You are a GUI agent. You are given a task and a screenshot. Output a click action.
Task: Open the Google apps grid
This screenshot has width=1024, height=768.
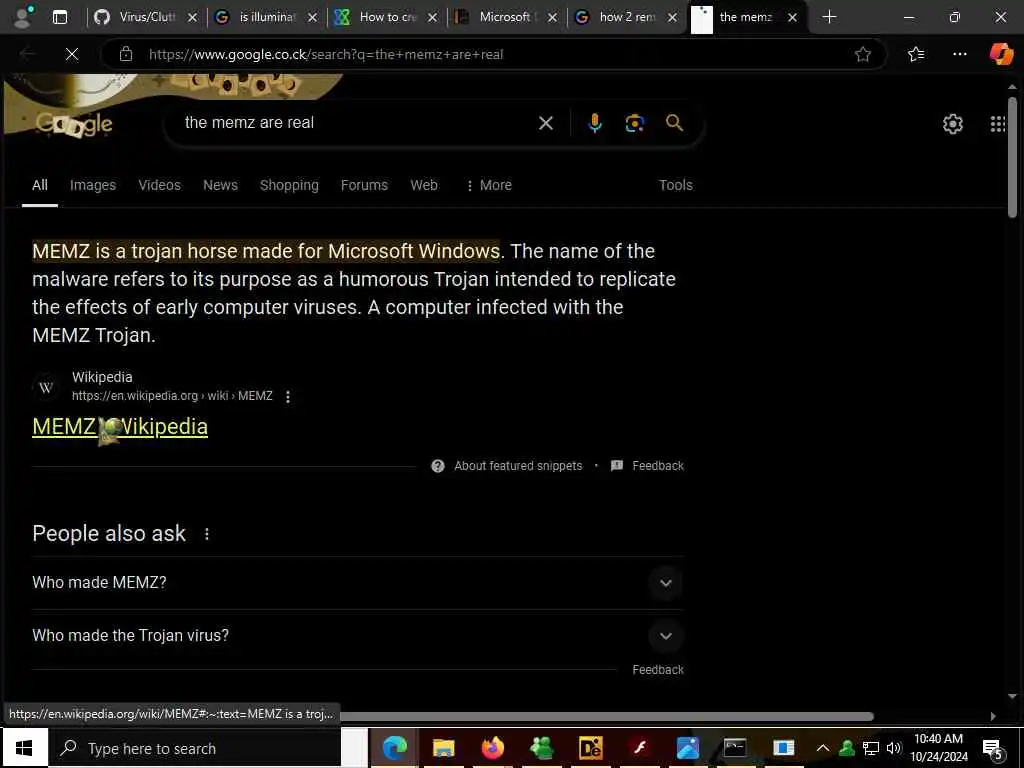coord(997,123)
